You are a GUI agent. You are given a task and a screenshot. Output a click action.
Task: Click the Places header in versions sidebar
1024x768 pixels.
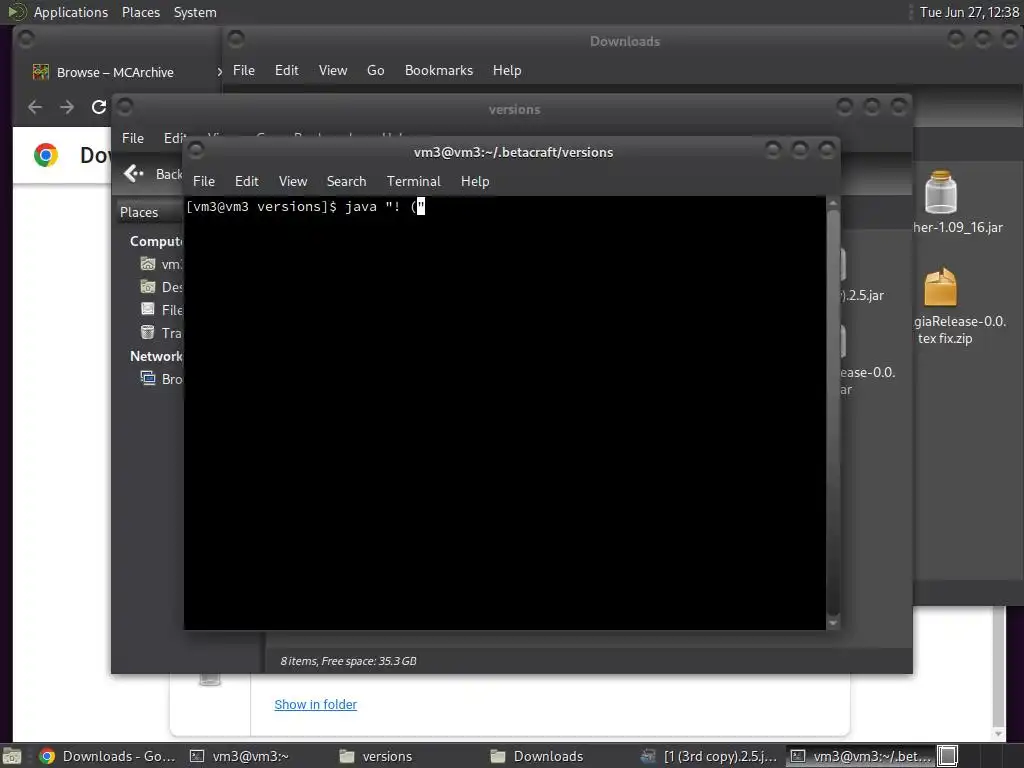click(139, 212)
